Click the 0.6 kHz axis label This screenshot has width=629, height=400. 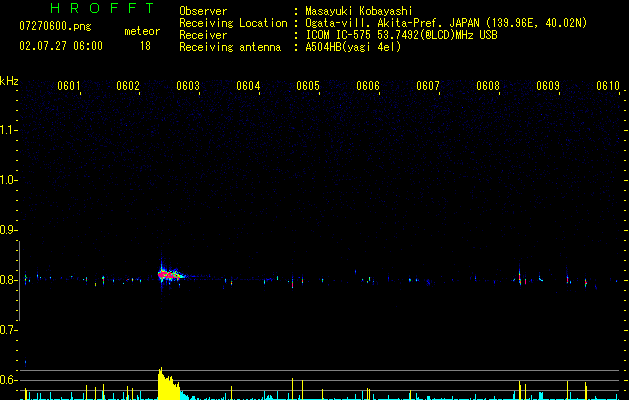[8, 380]
